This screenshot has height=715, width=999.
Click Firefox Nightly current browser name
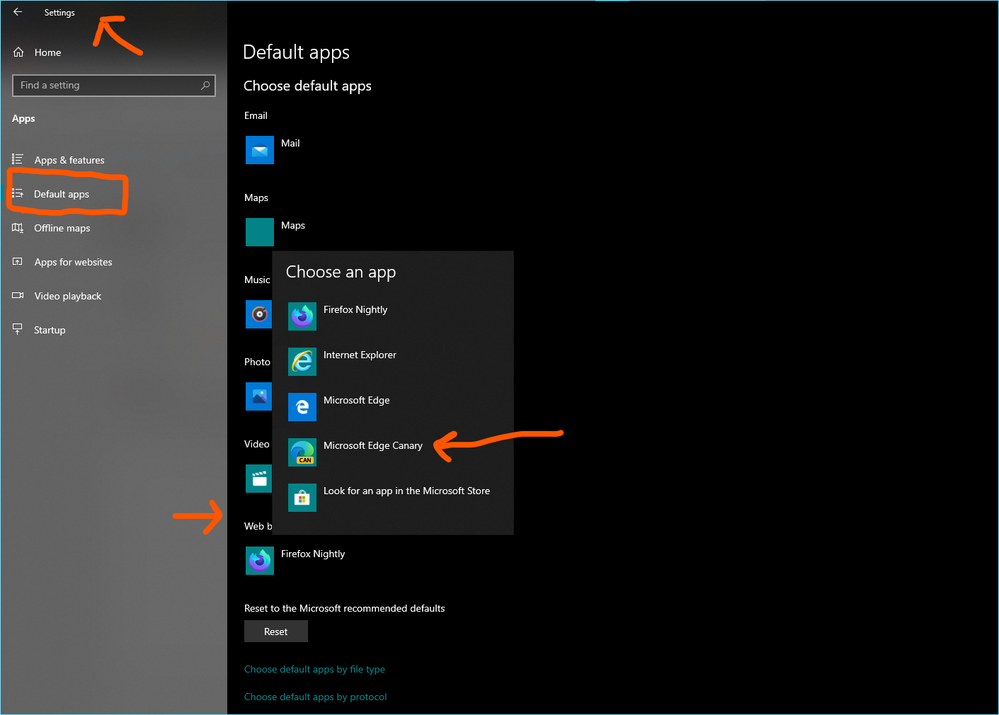pos(313,554)
